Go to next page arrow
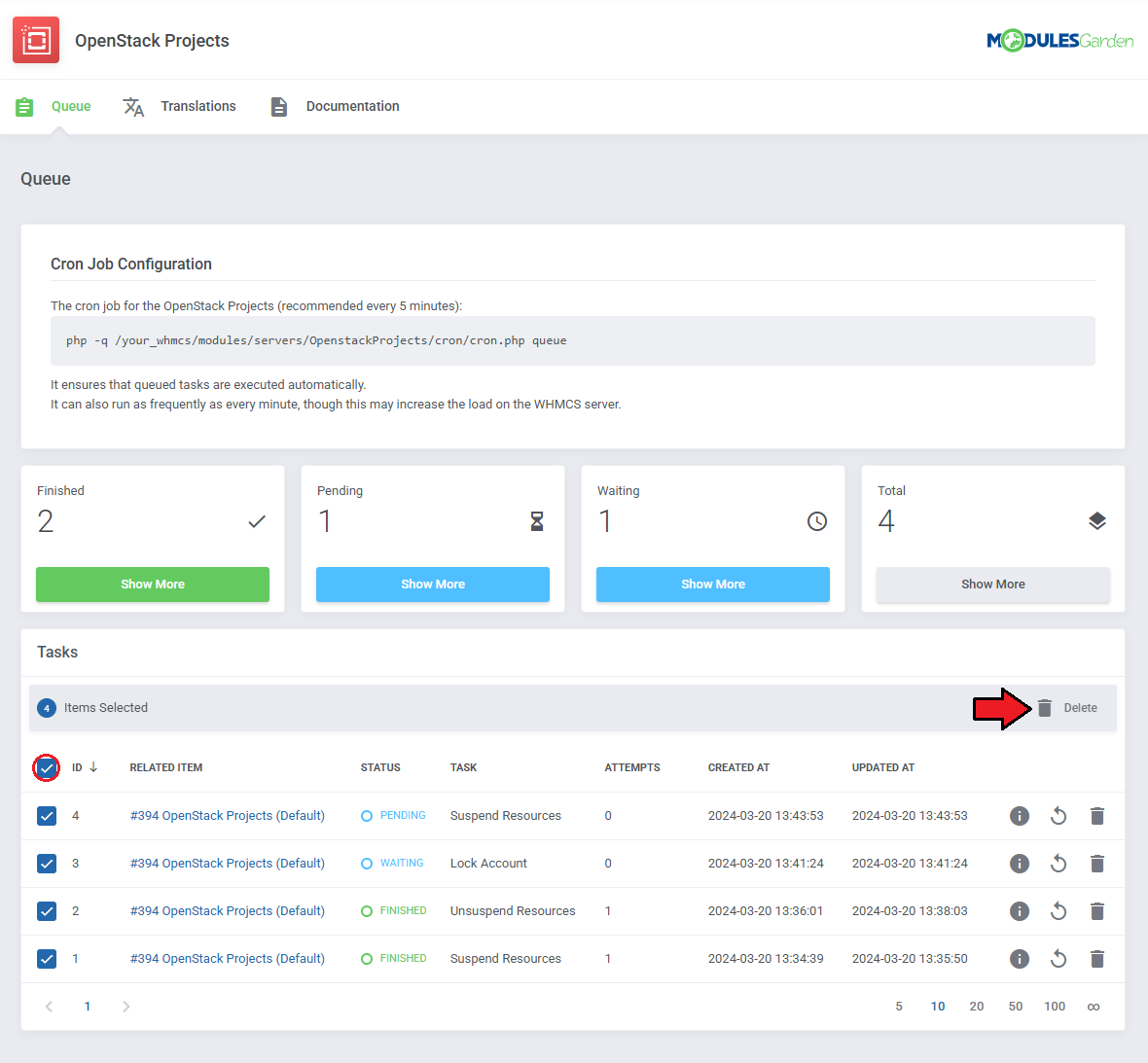The height and width of the screenshot is (1063, 1148). tap(126, 1007)
